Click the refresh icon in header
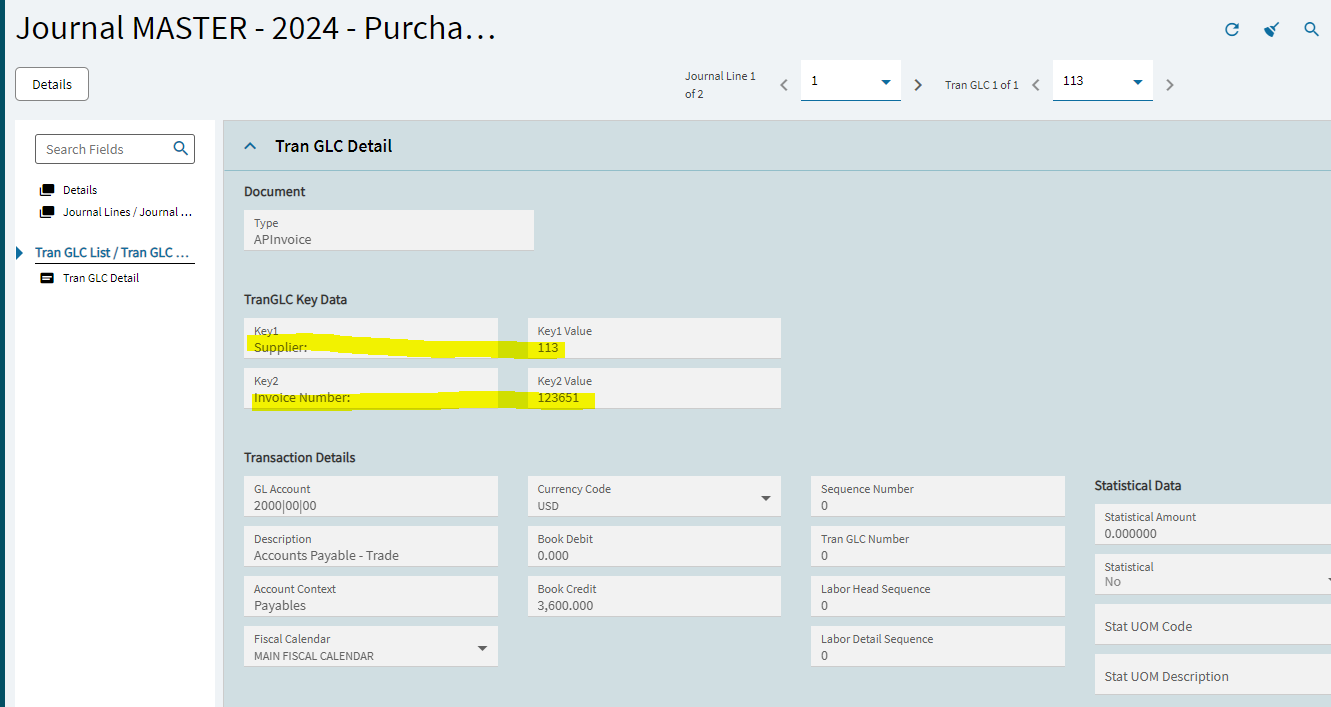 coord(1232,30)
